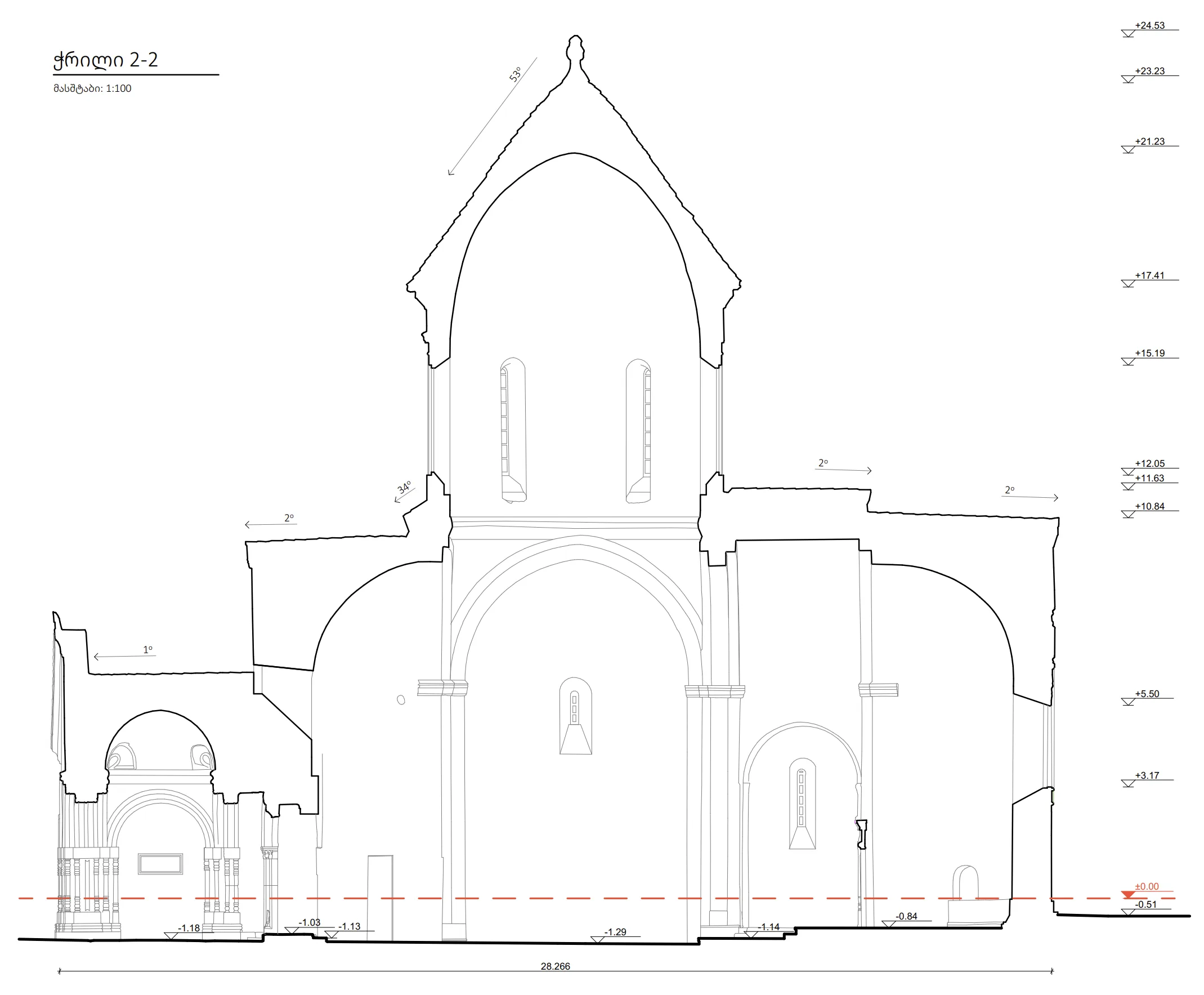The height and width of the screenshot is (995, 1204).
Task: Click the level label -0.51
Action: click(x=1146, y=904)
